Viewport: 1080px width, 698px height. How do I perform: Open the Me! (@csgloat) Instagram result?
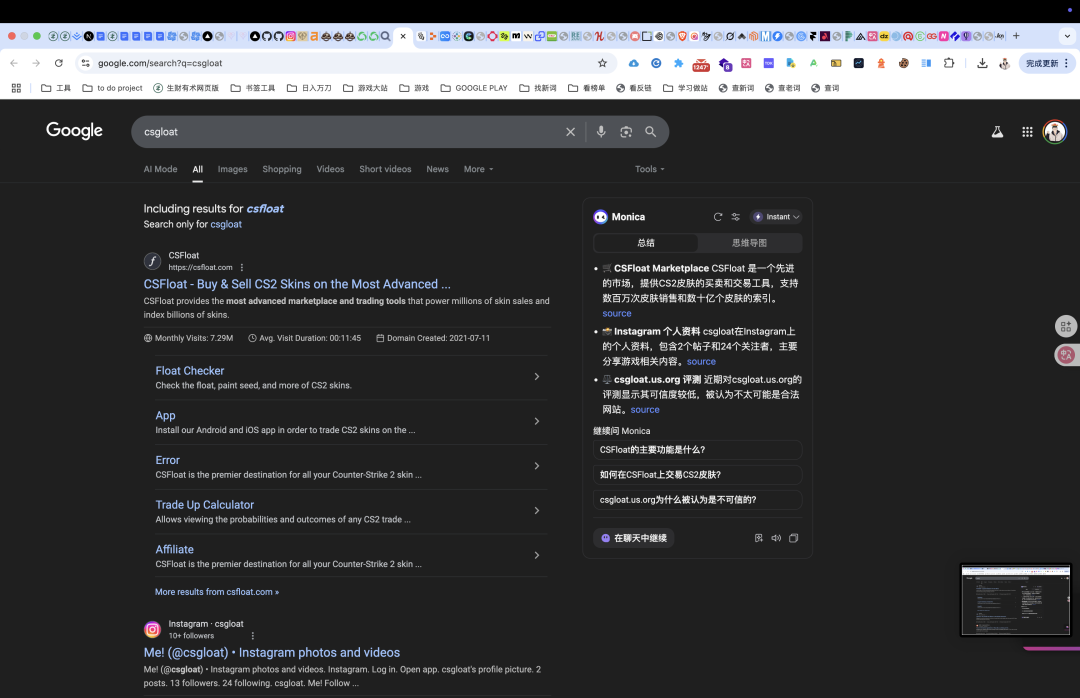coord(271,653)
